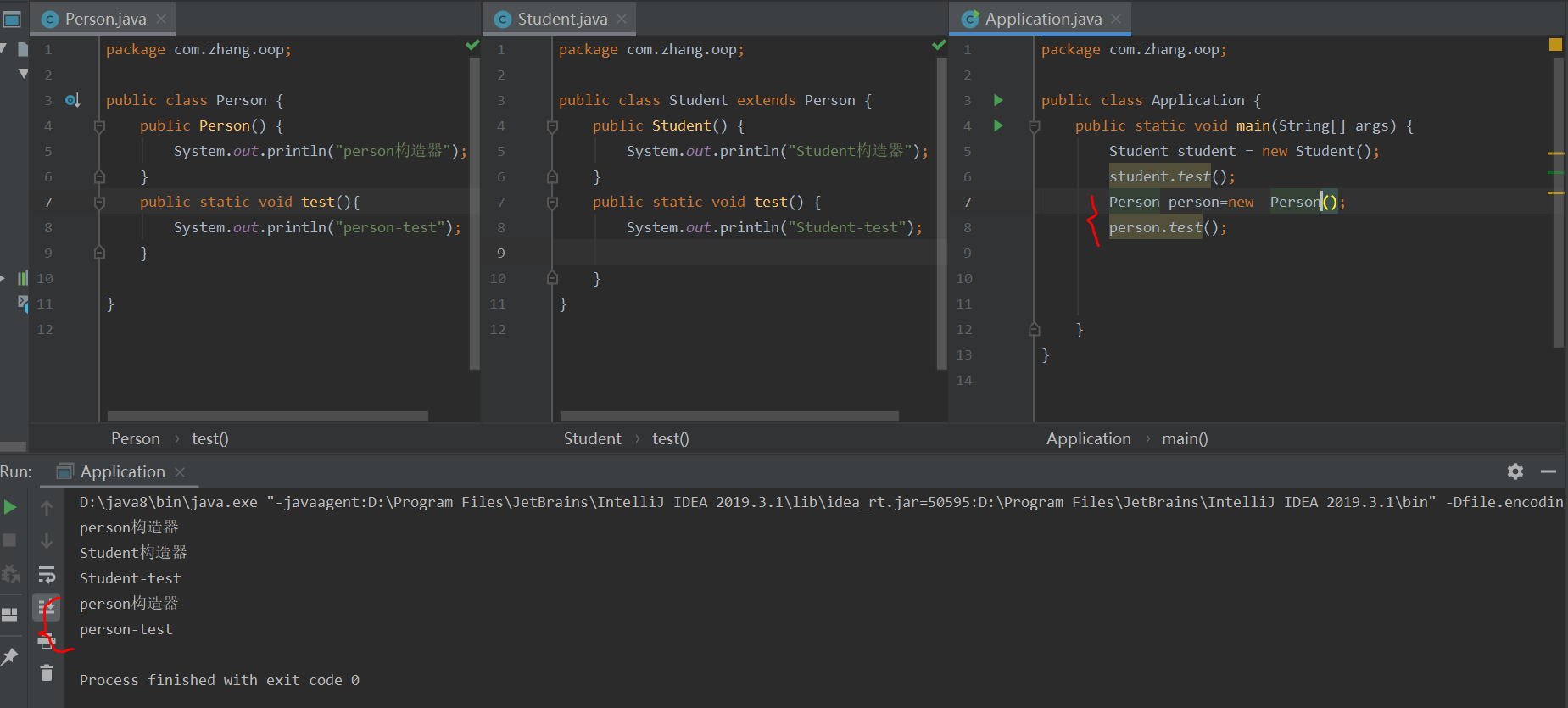Click 'Student构造器' line in console output

pos(133,553)
